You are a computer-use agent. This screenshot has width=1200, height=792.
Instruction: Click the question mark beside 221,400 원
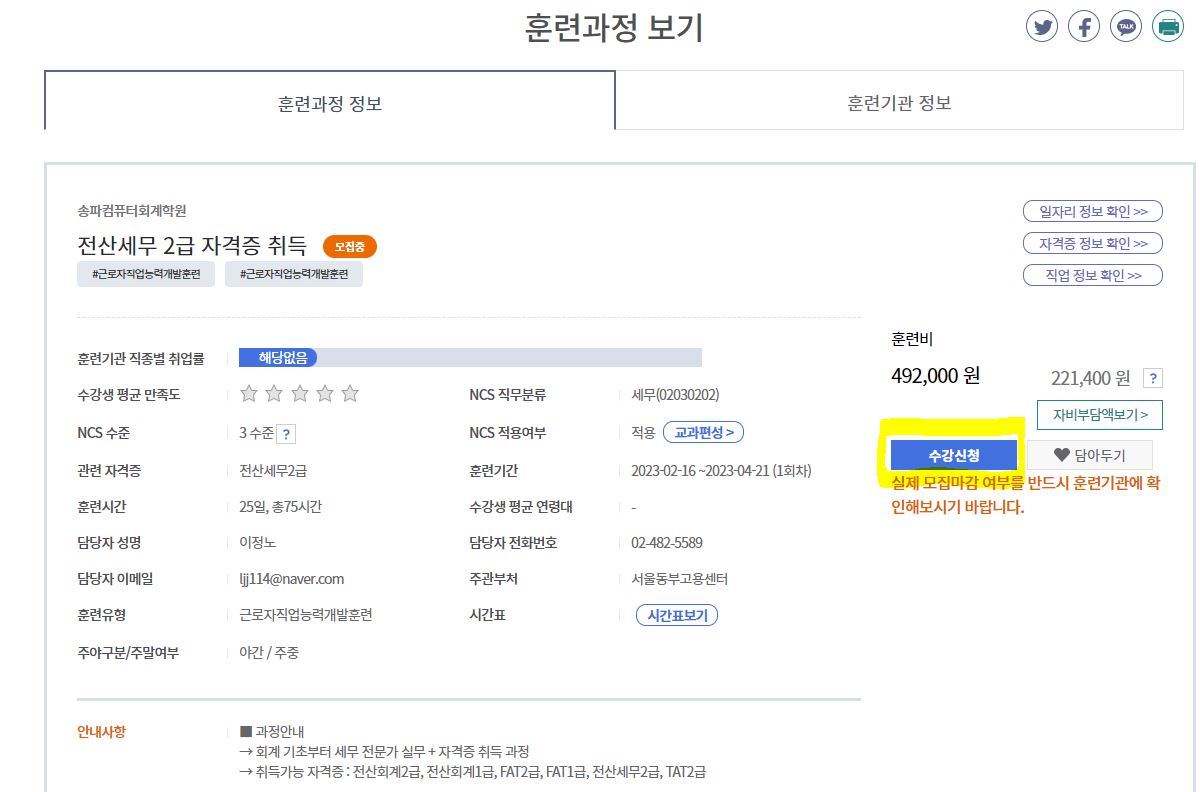click(x=1153, y=378)
